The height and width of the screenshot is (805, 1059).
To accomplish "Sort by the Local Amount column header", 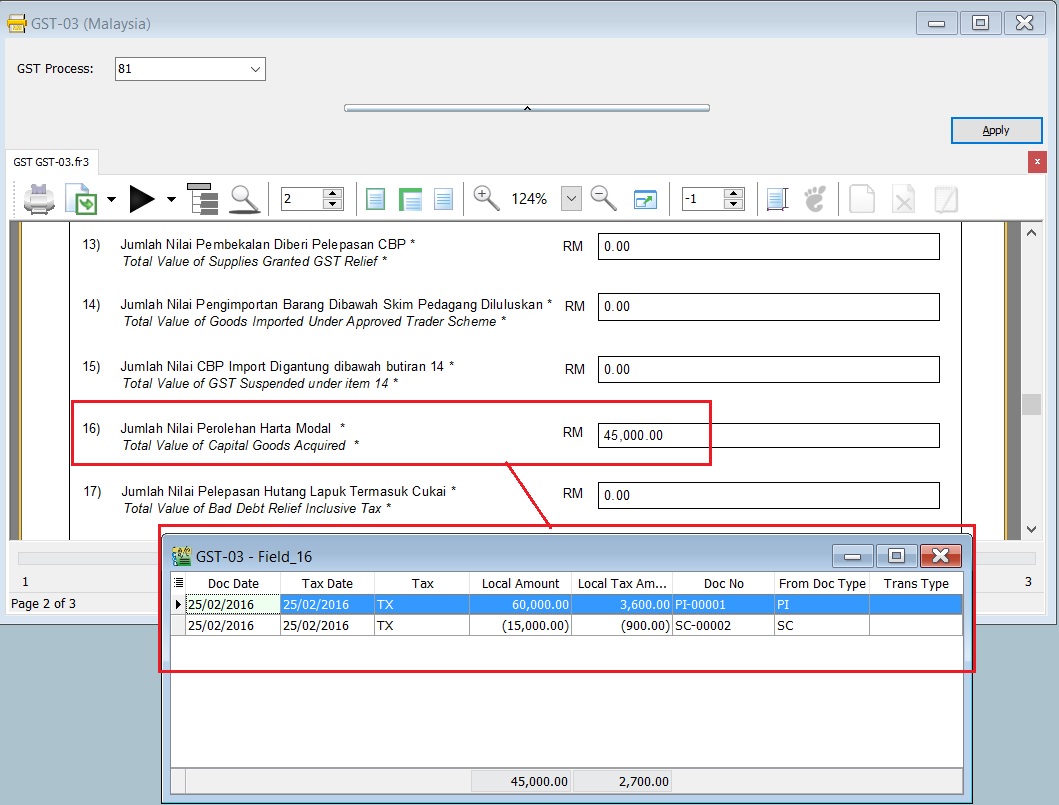I will click(520, 583).
